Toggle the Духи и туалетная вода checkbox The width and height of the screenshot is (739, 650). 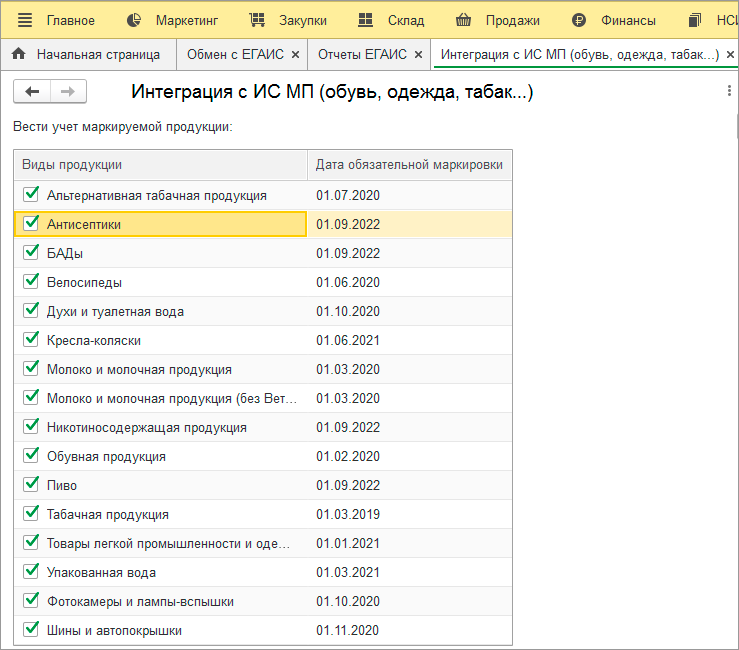click(31, 310)
